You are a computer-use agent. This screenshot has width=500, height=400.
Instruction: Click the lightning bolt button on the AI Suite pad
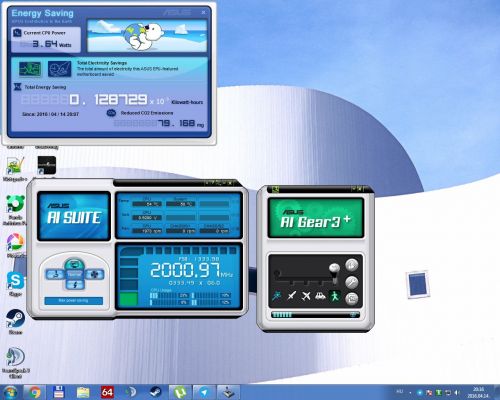[x=75, y=285]
